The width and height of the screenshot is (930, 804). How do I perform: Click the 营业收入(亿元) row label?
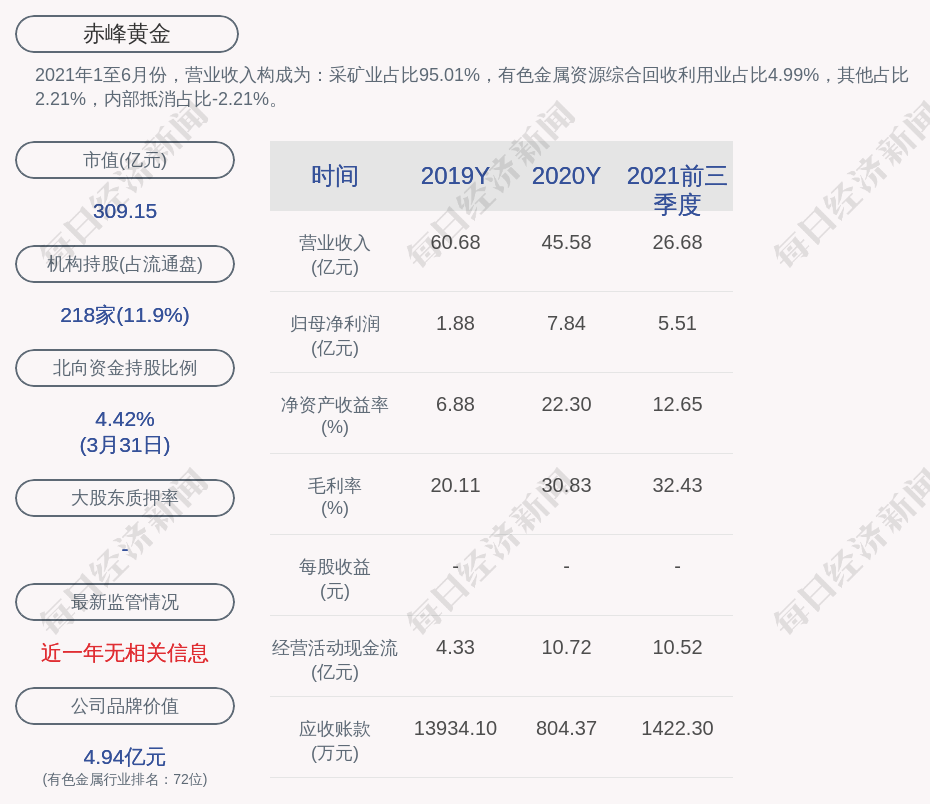pyautogui.click(x=335, y=255)
